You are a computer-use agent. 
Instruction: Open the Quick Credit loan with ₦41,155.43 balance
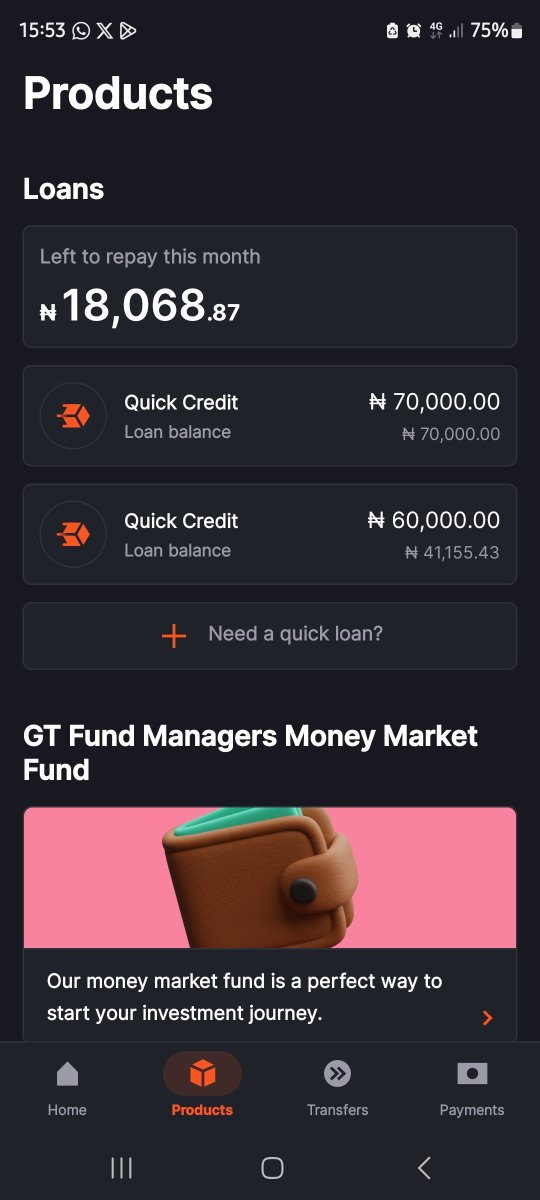270,535
